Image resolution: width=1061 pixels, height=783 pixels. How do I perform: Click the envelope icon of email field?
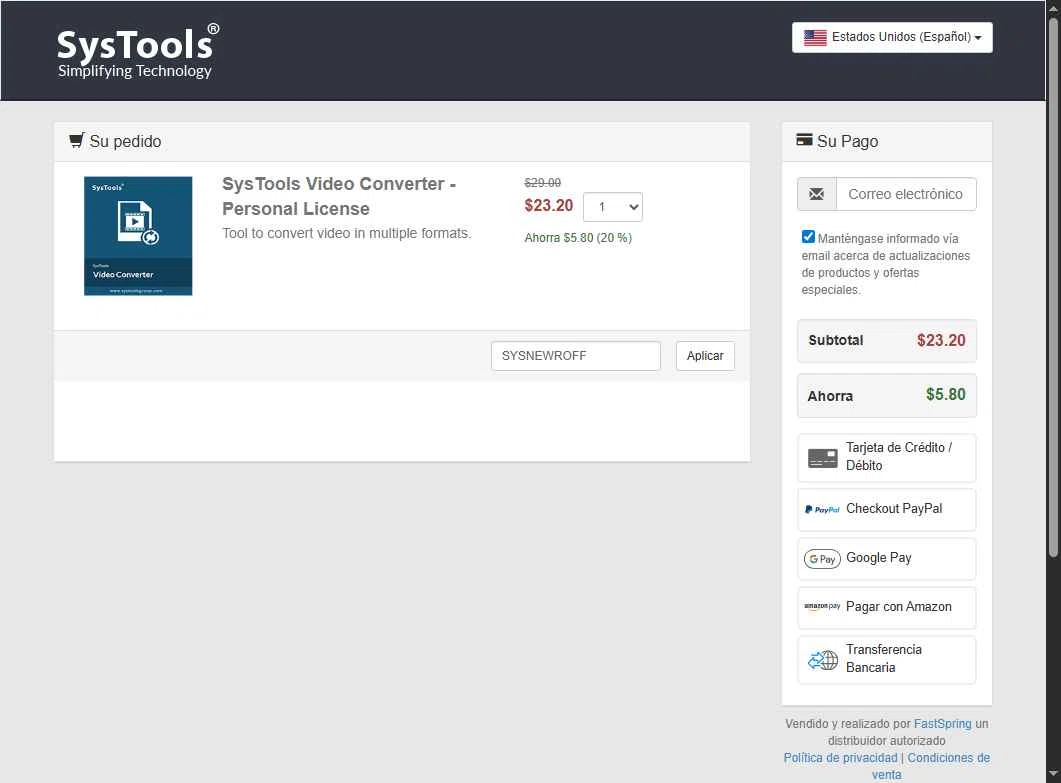[817, 194]
